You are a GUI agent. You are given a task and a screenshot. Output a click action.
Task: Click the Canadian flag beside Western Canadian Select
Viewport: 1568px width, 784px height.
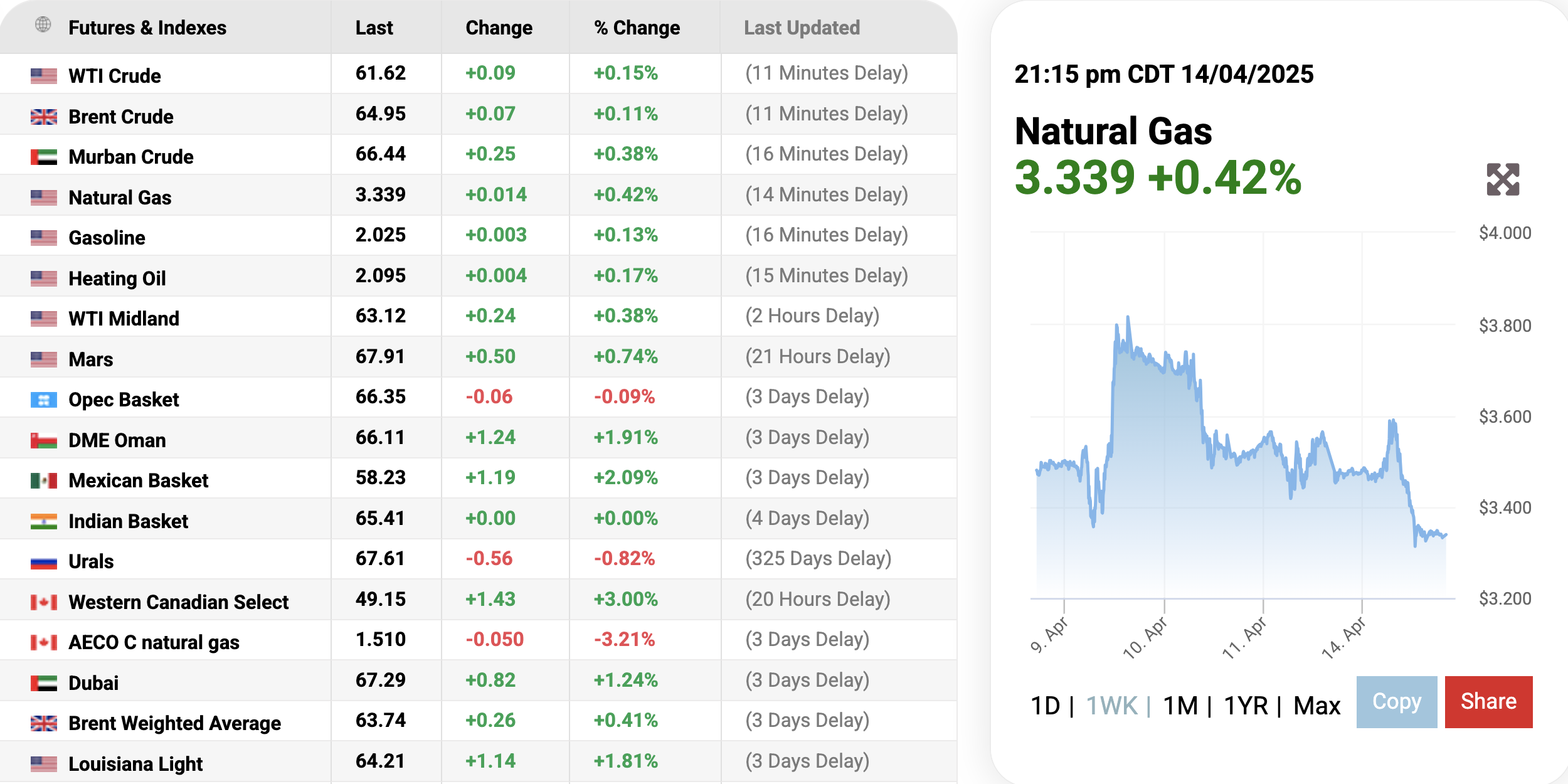pos(44,602)
